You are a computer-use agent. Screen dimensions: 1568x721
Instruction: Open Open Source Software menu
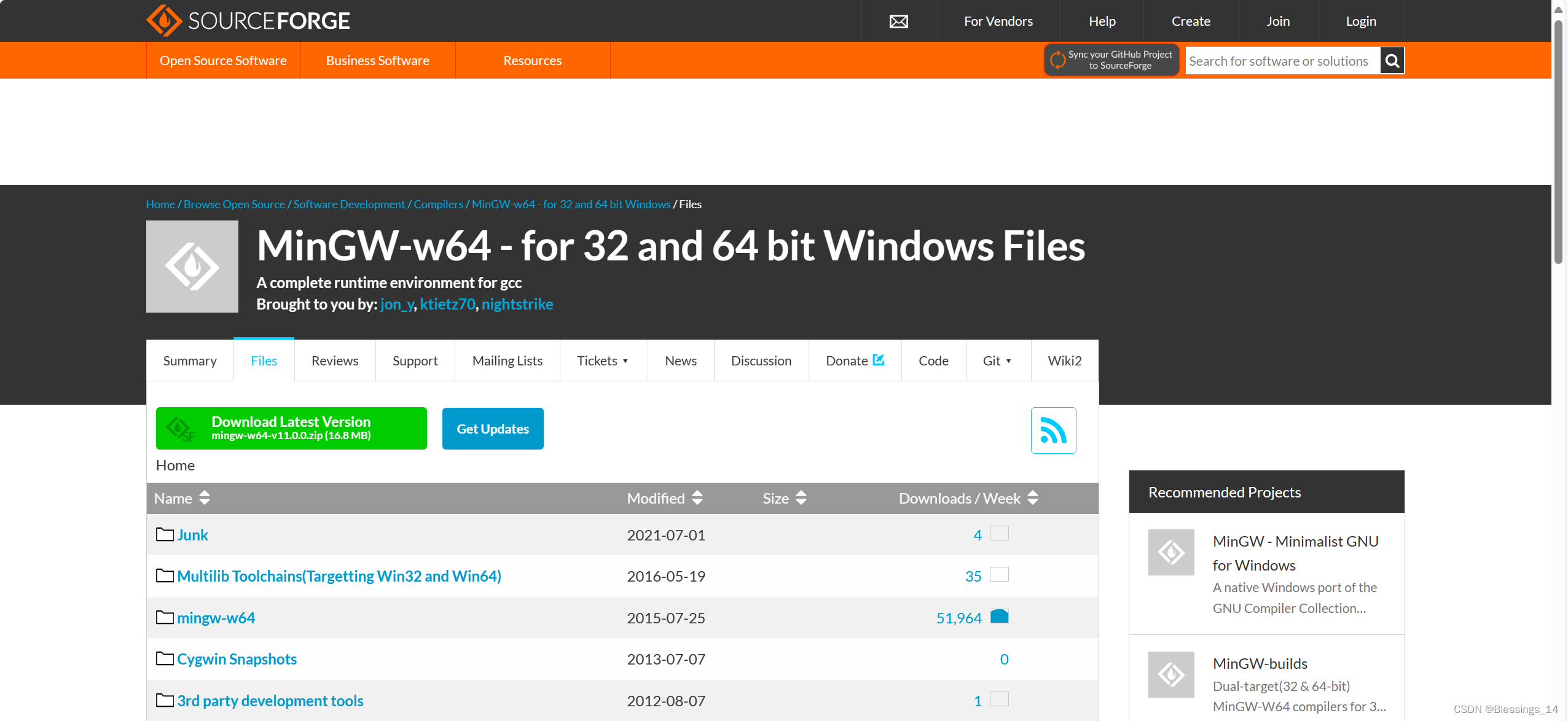(x=223, y=60)
